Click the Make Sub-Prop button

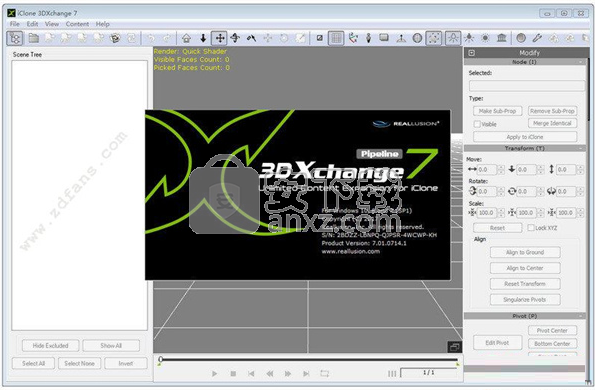point(497,111)
